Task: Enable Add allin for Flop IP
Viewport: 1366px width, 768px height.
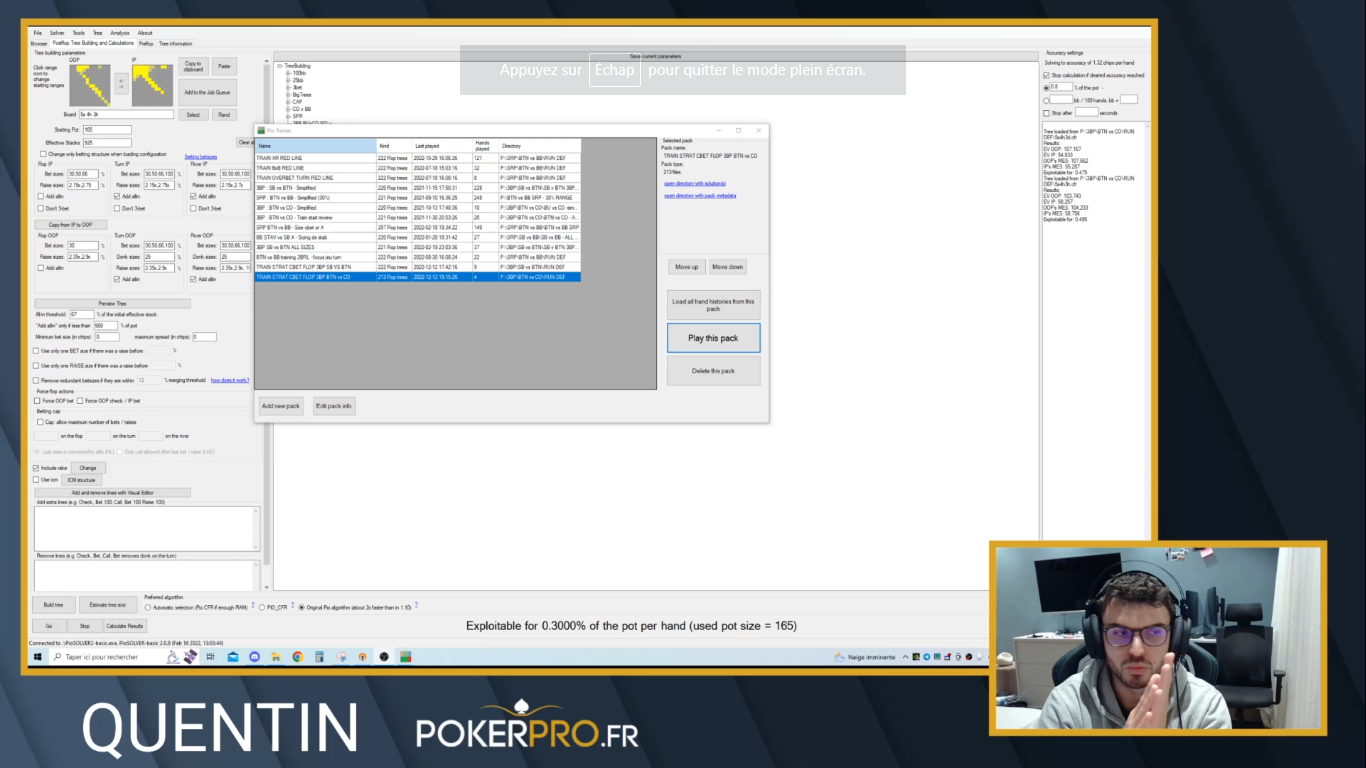Action: pyautogui.click(x=41, y=197)
